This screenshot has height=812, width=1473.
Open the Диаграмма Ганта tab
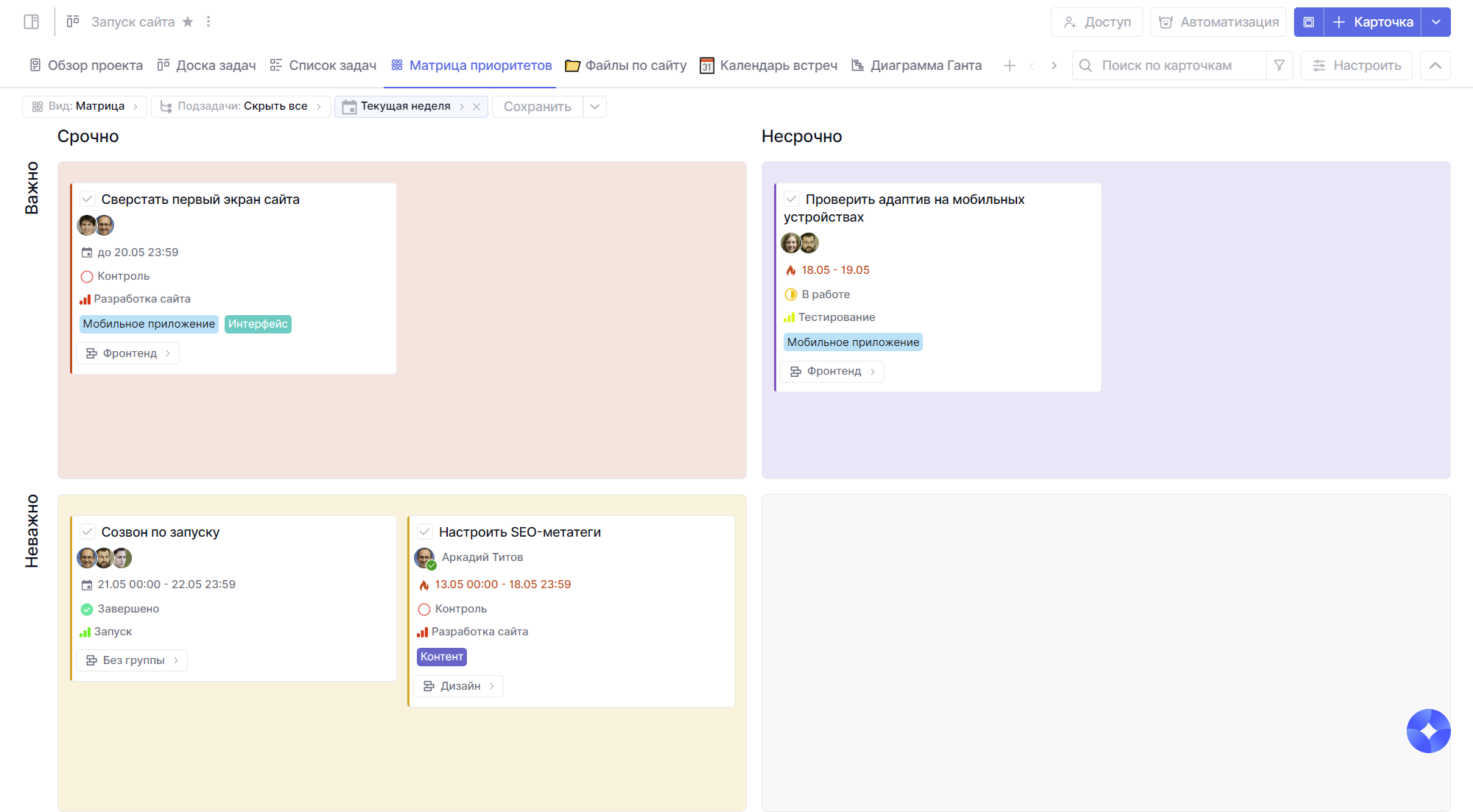click(x=917, y=66)
